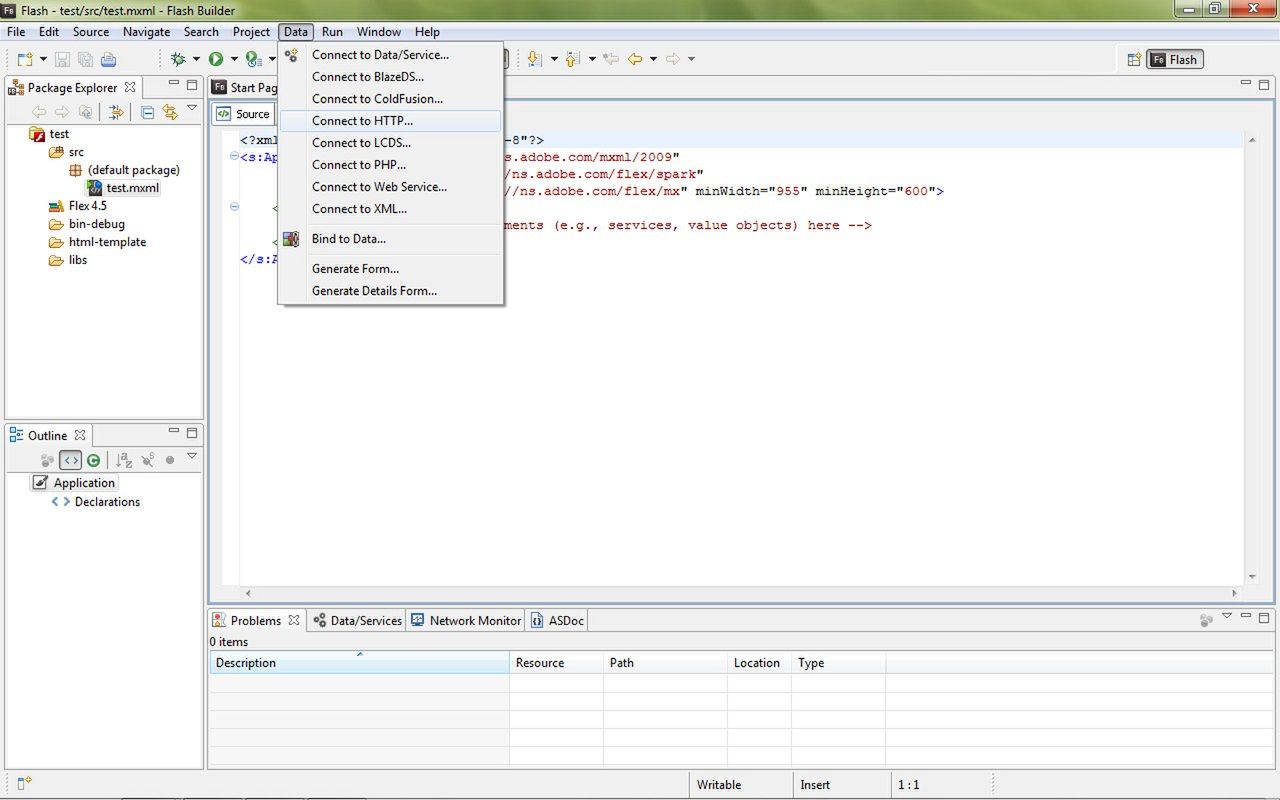Select Declarations in the Outline
The image size is (1280, 800).
pos(96,502)
